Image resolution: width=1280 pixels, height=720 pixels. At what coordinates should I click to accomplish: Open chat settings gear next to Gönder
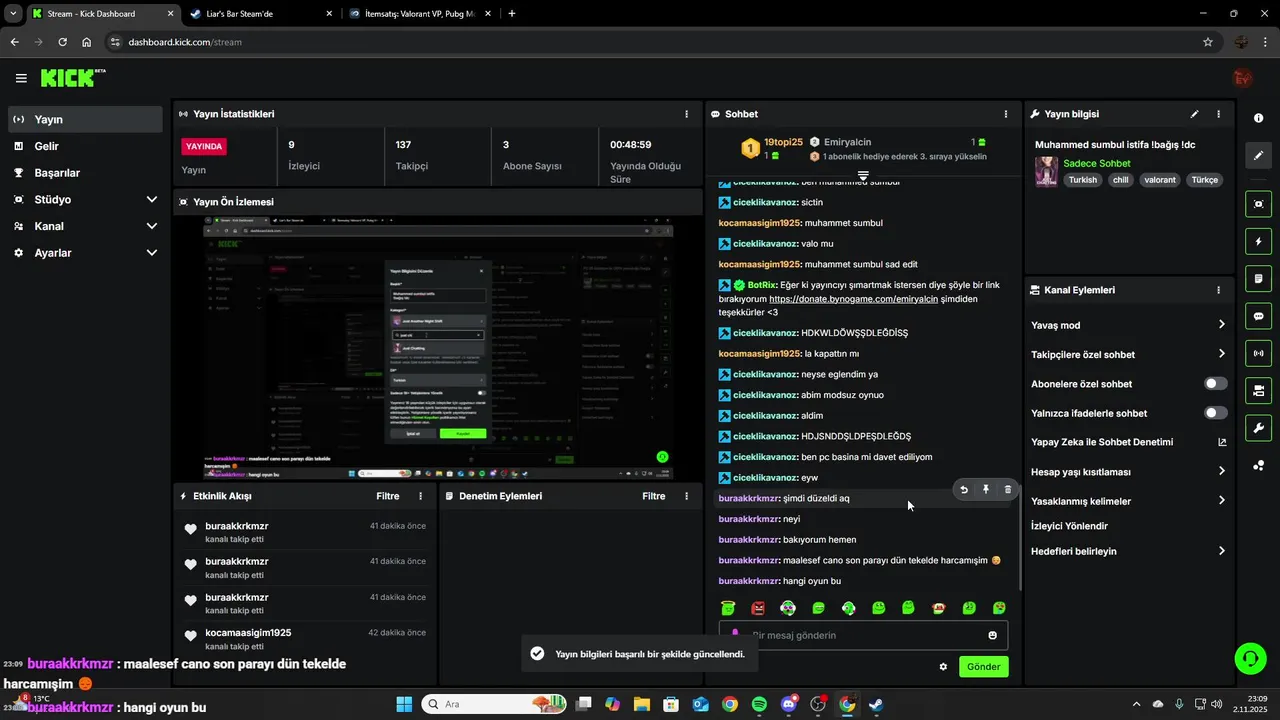point(943,667)
